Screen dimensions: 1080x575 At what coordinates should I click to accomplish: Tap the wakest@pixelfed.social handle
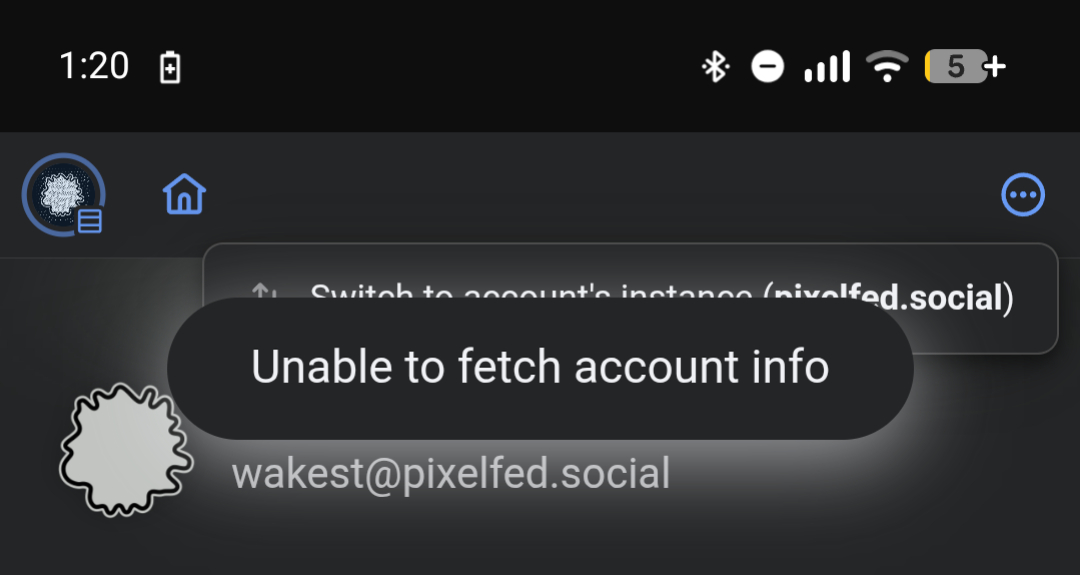click(451, 473)
